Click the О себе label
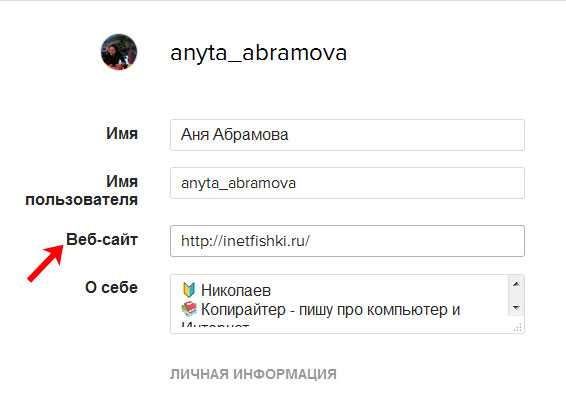 tap(112, 288)
